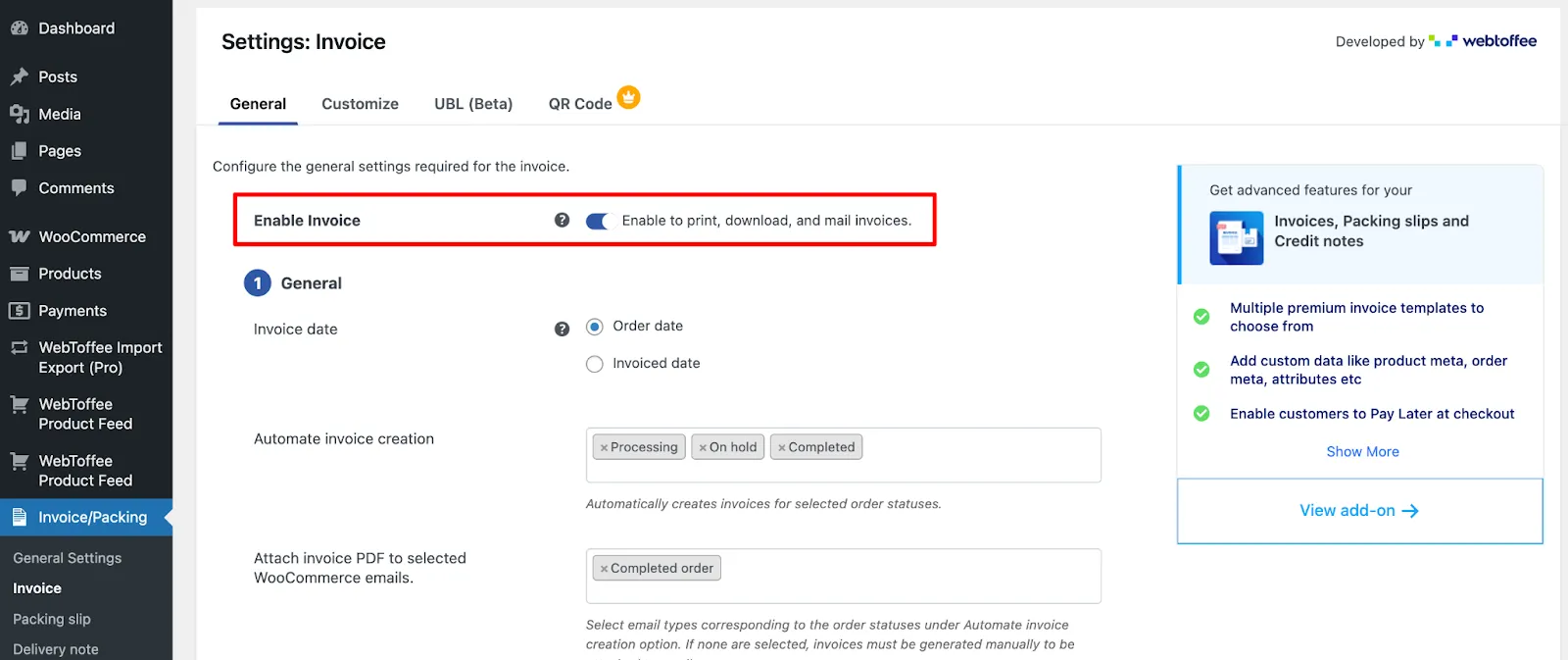Open the Delivery note submenu item
The height and width of the screenshot is (660, 1568).
tap(56, 649)
